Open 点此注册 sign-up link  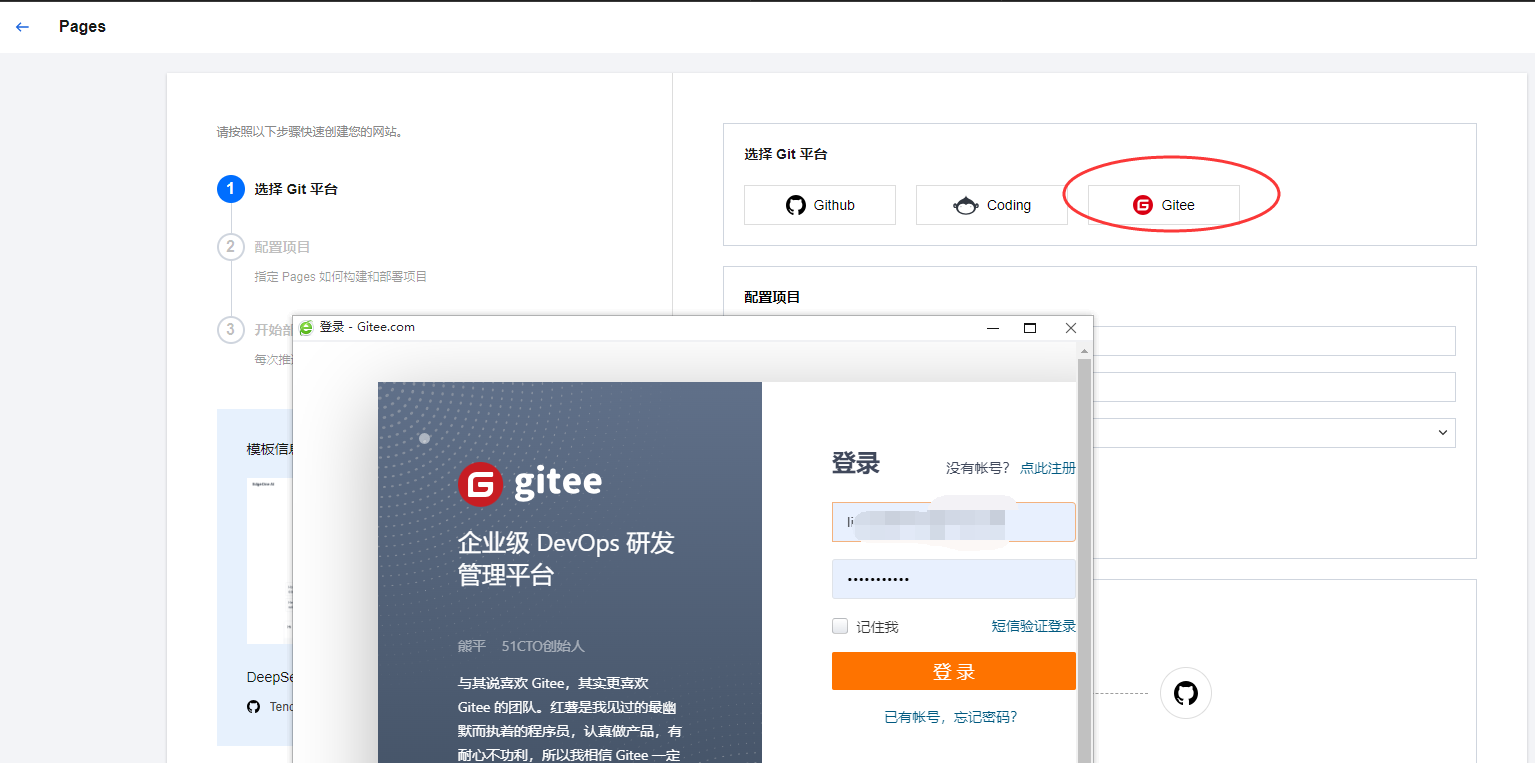(1048, 468)
